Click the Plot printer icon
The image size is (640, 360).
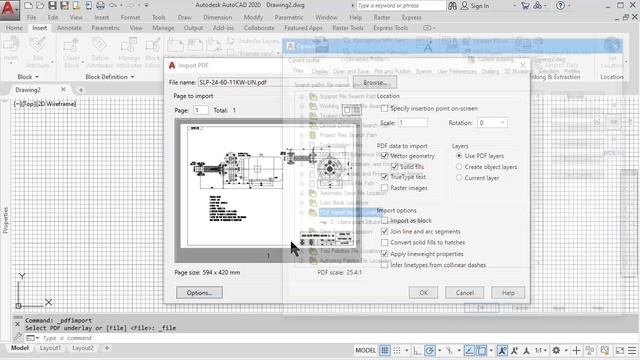100,6
